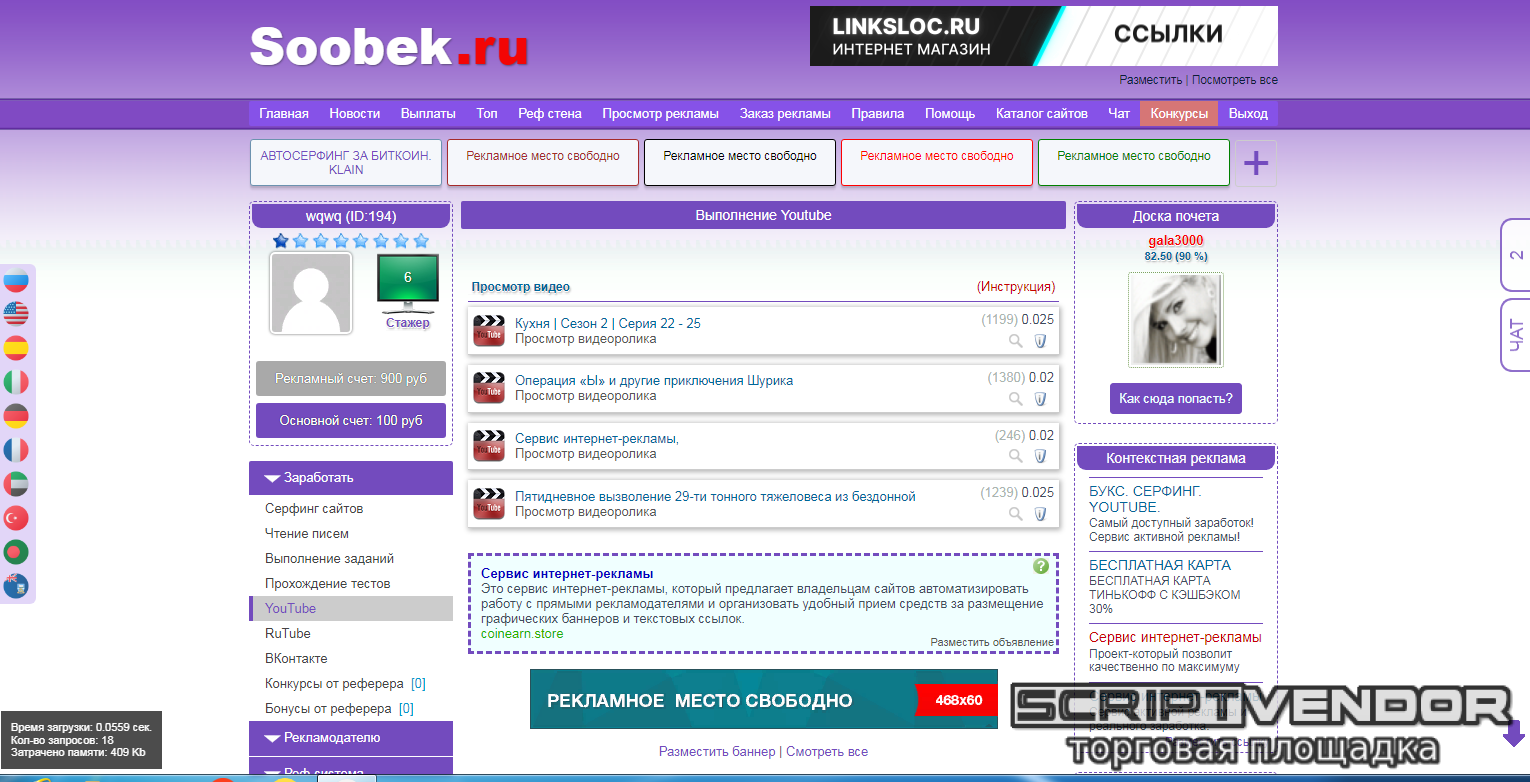
Task: Go to the Новости menu item
Action: pyautogui.click(x=355, y=113)
